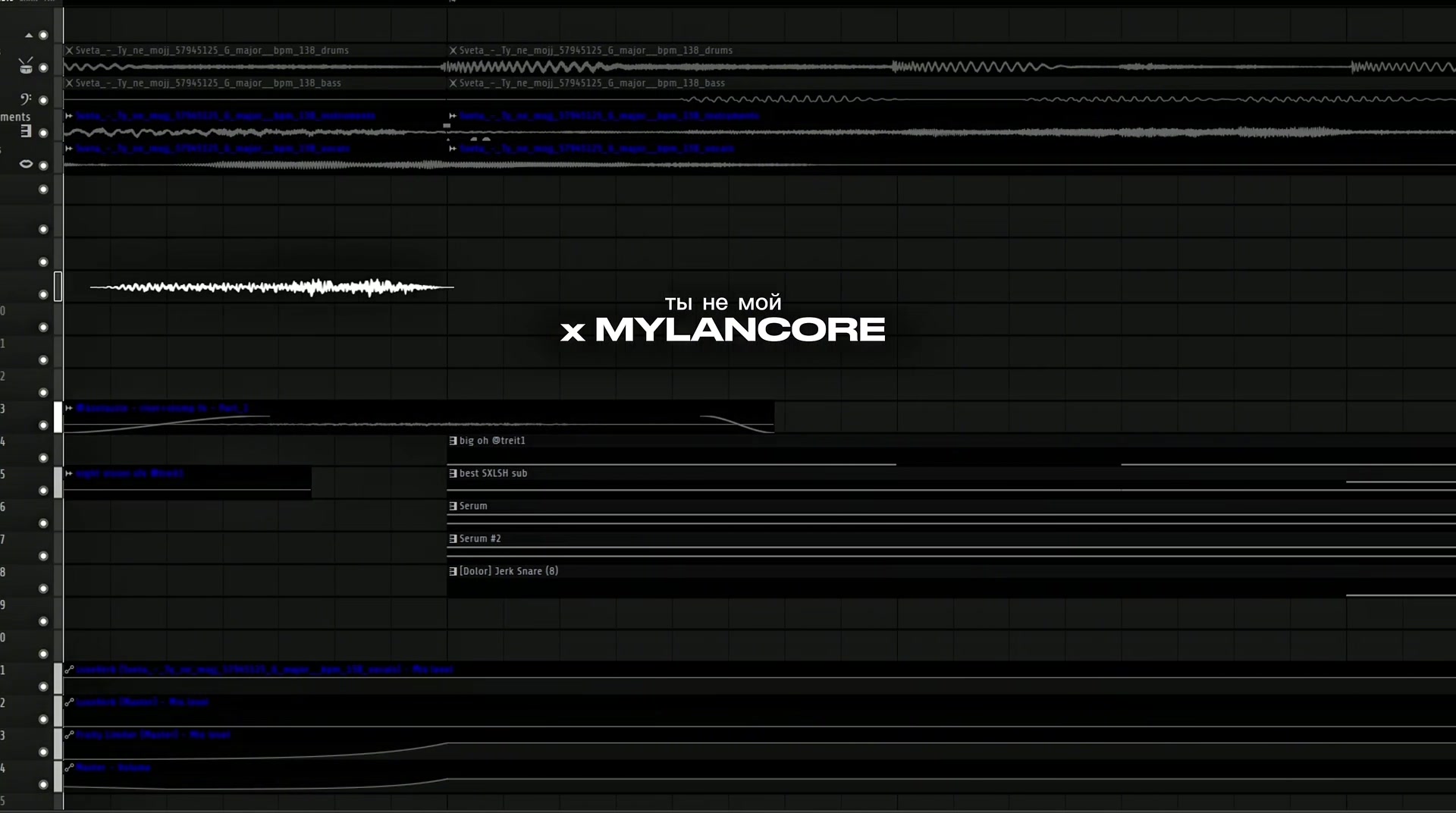Image resolution: width=1456 pixels, height=813 pixels.
Task: Click the color strip of the first automation track
Action: point(58,678)
